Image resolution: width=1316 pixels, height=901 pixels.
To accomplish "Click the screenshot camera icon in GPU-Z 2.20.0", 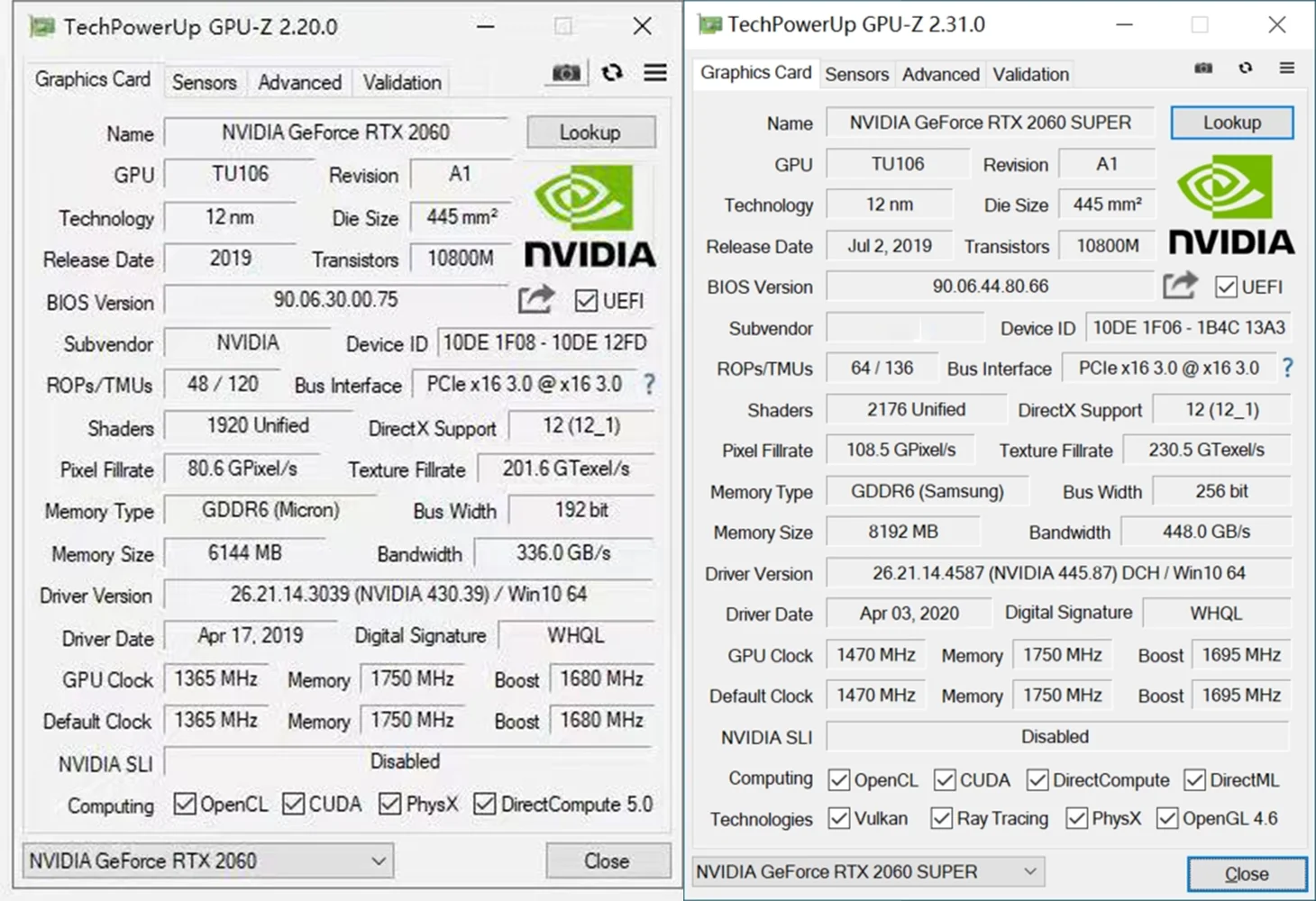I will click(566, 73).
